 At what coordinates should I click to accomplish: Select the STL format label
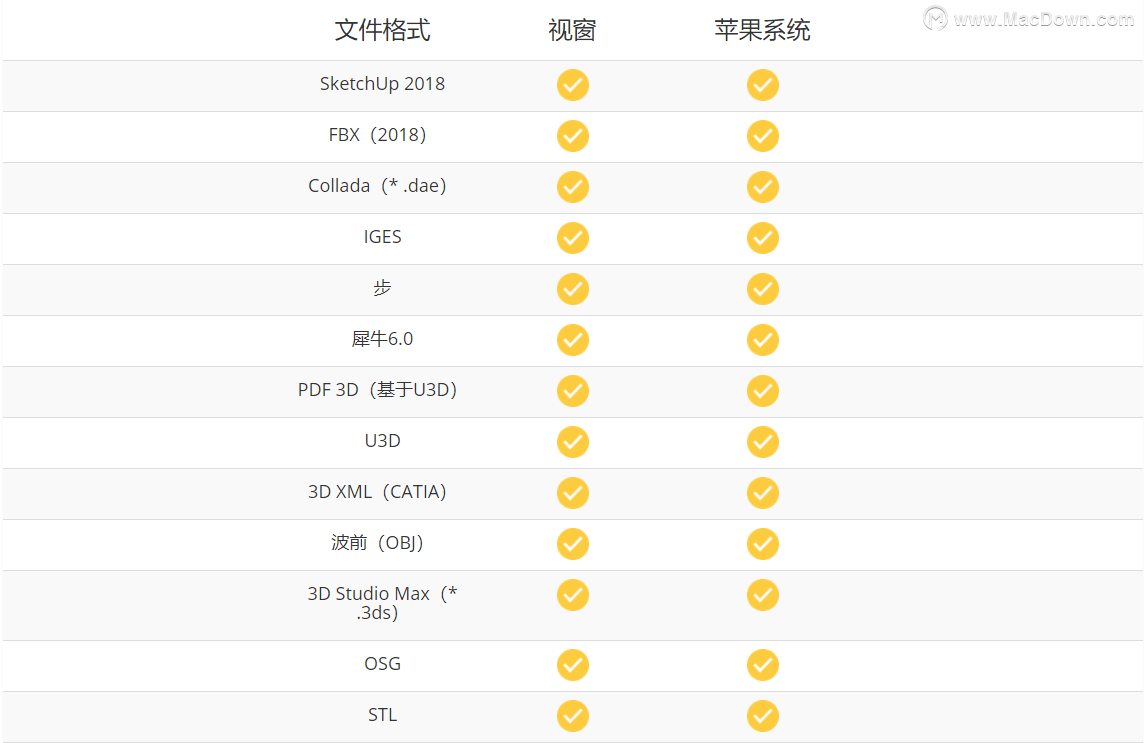(x=382, y=715)
